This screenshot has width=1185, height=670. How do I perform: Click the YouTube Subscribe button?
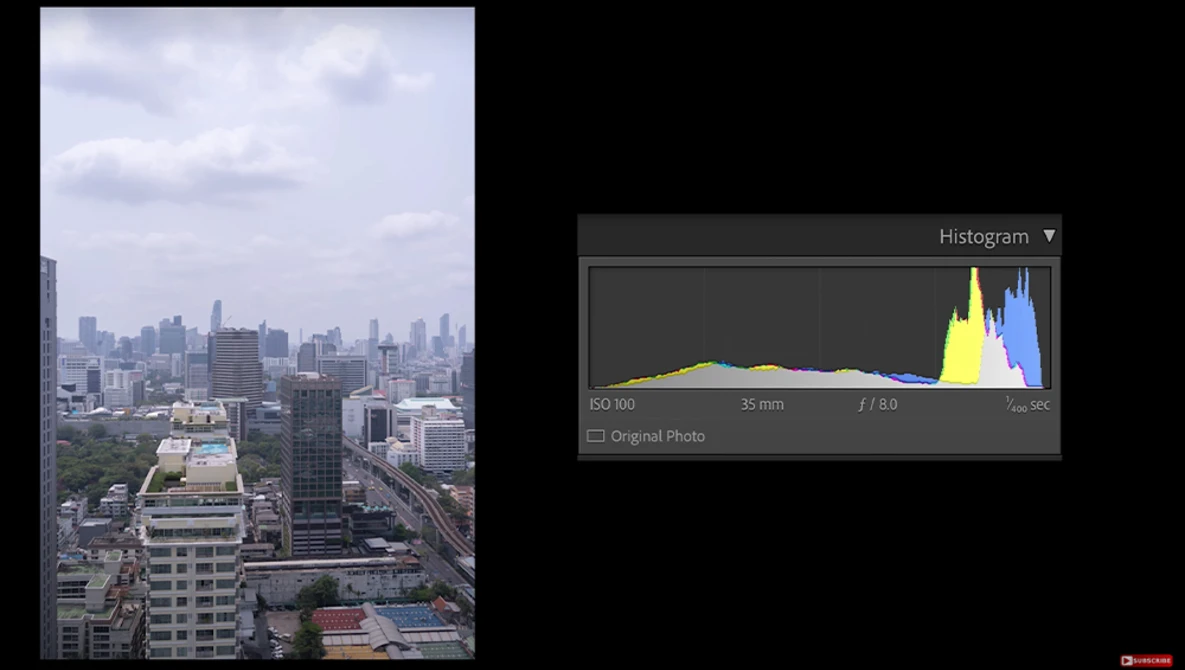tap(1146, 660)
